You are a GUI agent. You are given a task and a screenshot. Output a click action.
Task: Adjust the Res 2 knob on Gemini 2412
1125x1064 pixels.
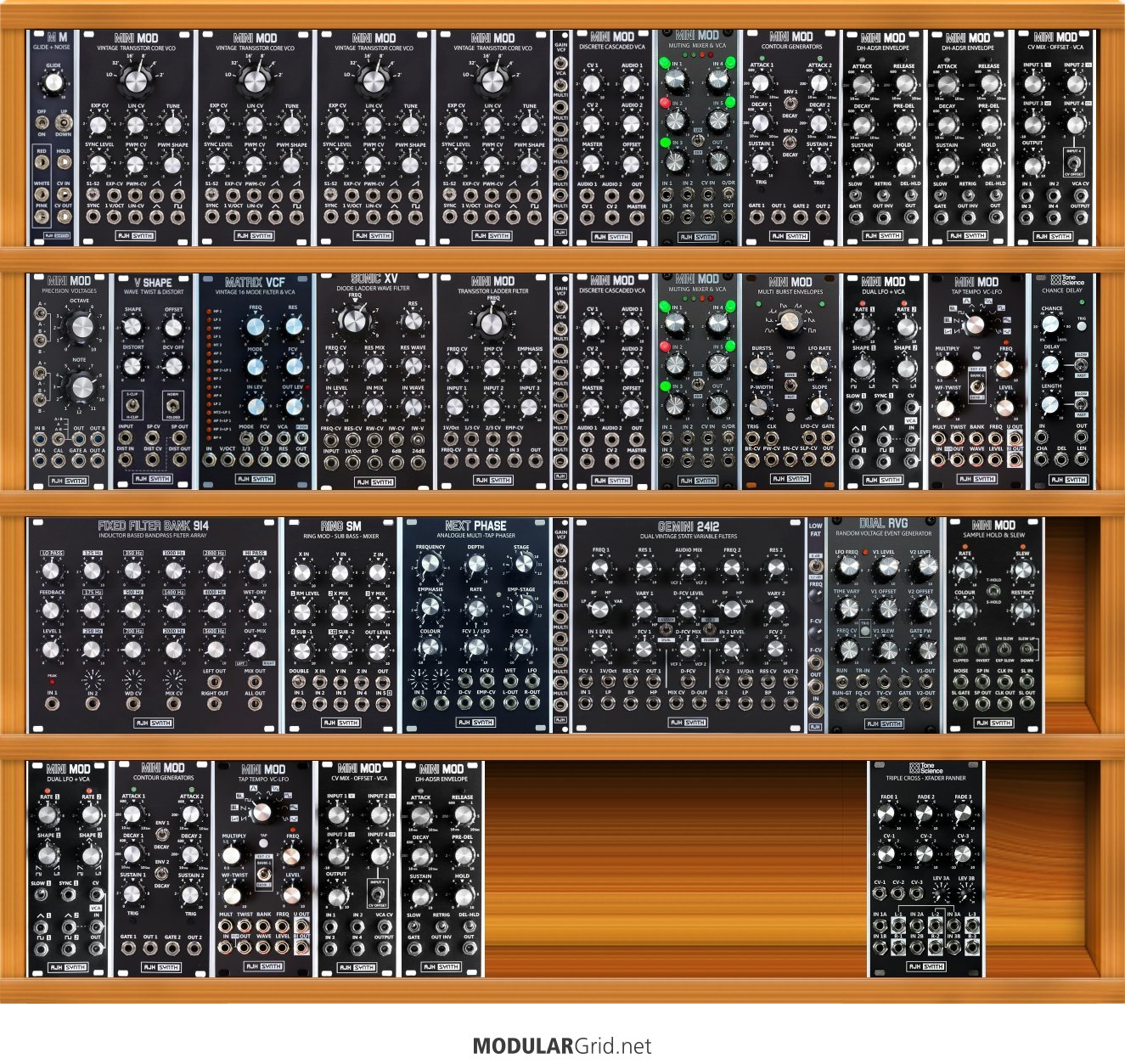[775, 569]
